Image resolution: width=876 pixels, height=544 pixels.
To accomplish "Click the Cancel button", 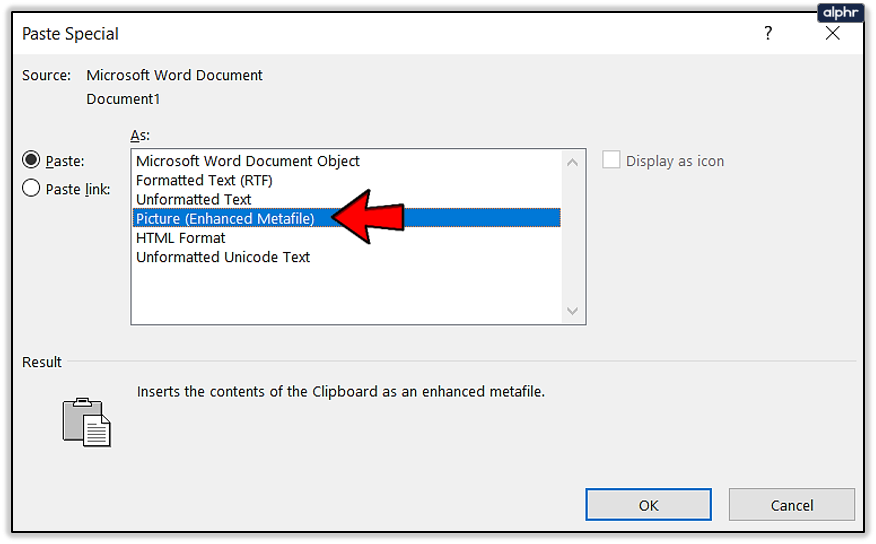I will coord(791,505).
